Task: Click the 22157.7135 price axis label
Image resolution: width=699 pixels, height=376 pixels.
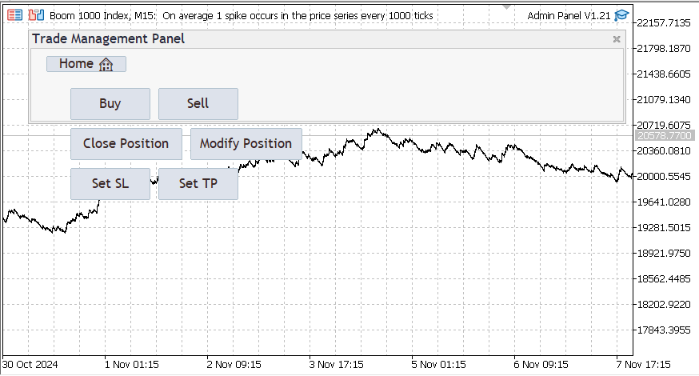Action: tap(663, 23)
